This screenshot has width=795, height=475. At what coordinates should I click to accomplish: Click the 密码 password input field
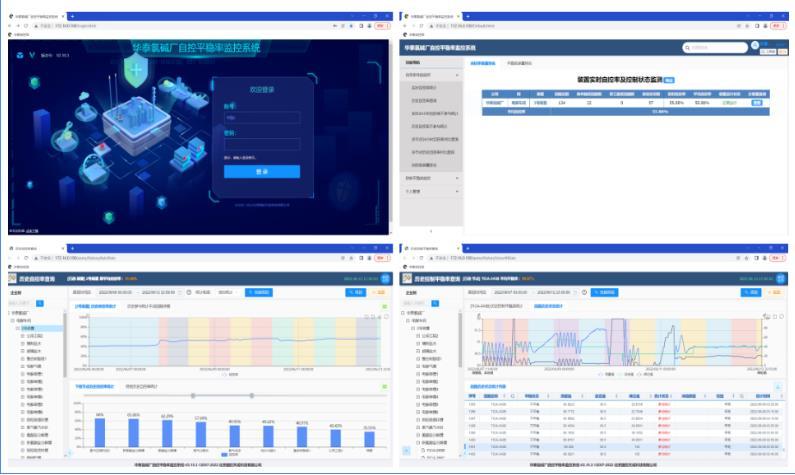[261, 143]
